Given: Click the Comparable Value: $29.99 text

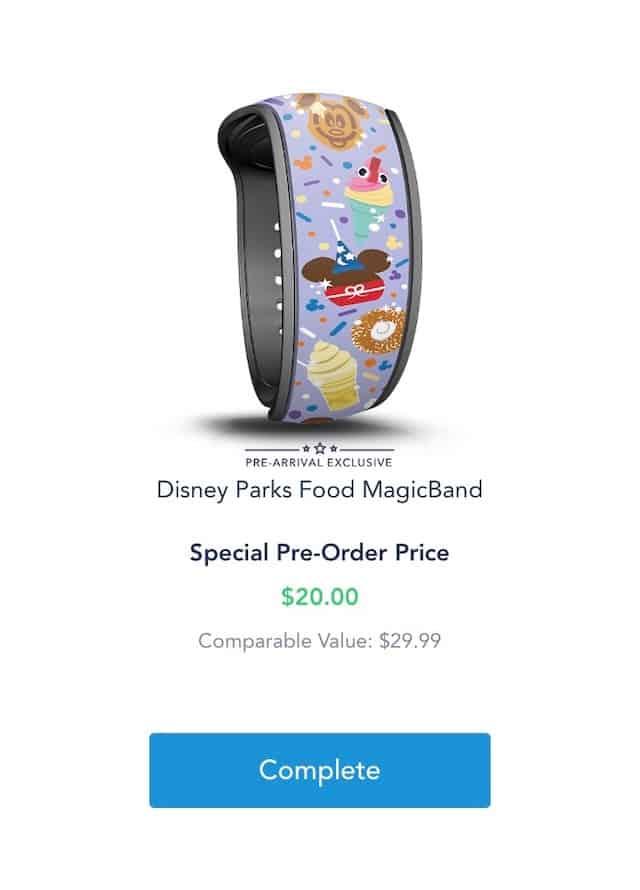Looking at the screenshot, I should (319, 641).
